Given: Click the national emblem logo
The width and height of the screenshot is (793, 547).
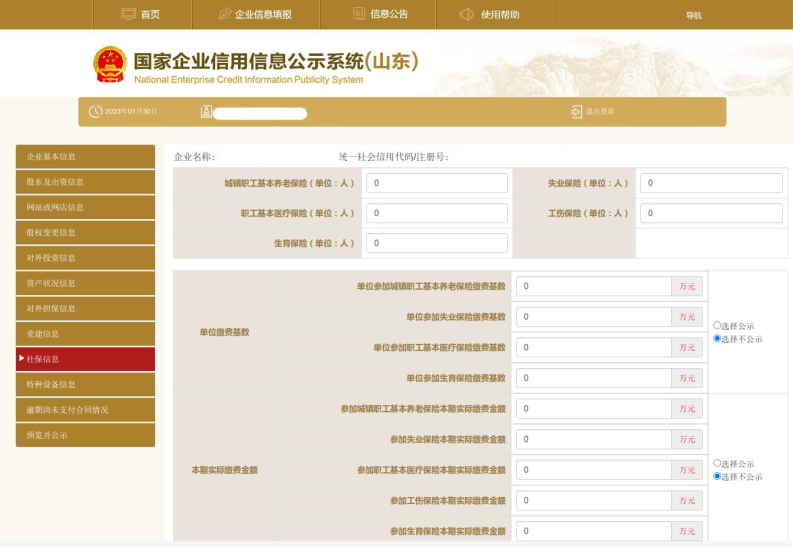Looking at the screenshot, I should click(109, 65).
